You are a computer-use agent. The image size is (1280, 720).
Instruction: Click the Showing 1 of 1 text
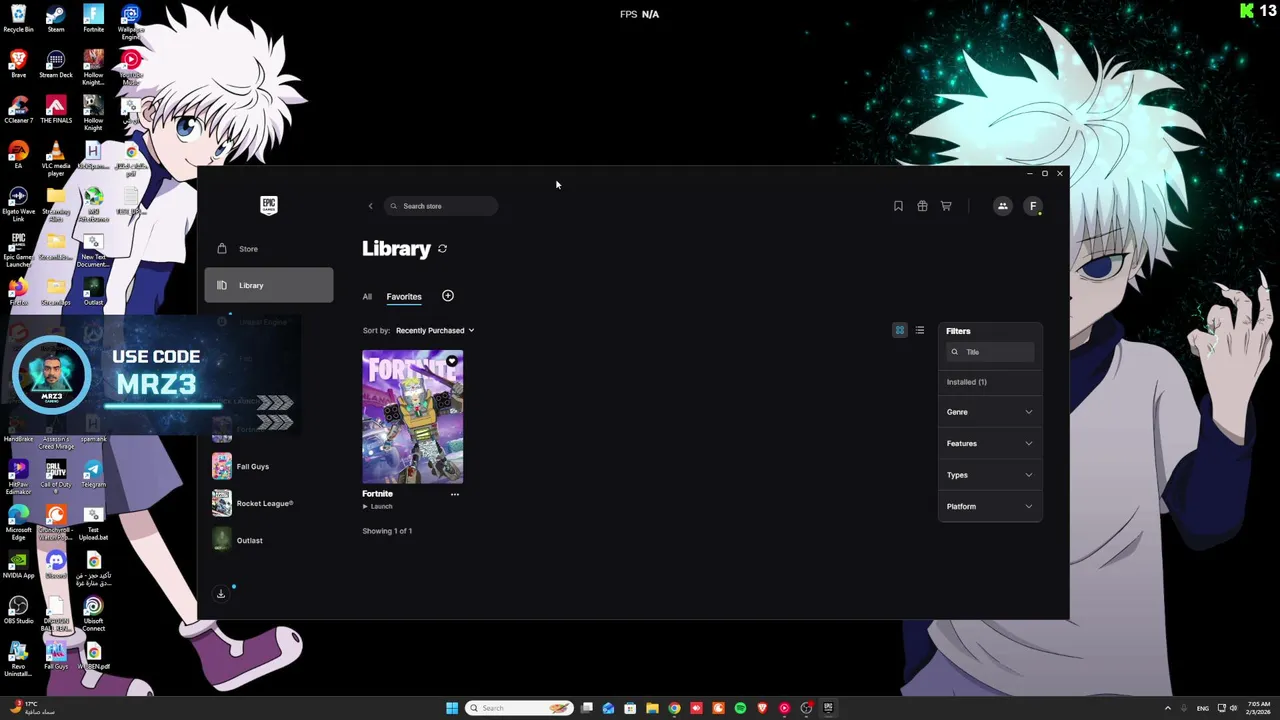387,531
